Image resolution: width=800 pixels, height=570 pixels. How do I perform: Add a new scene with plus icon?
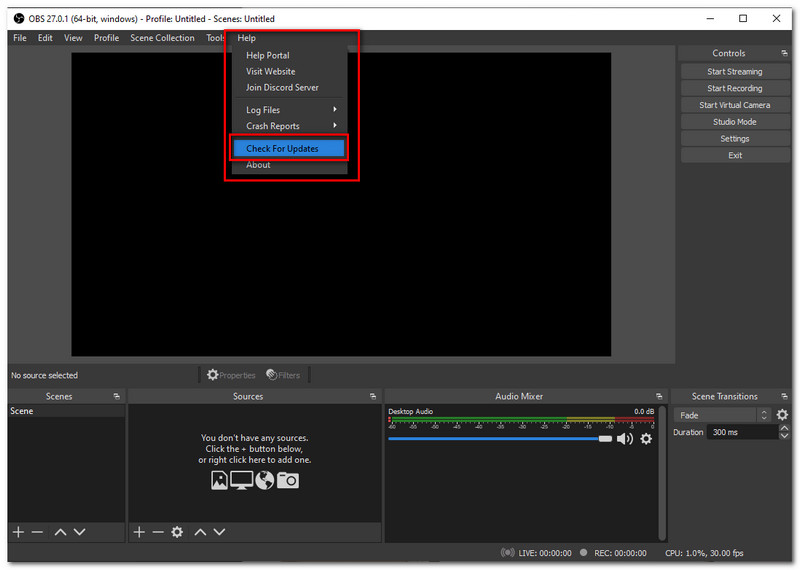[18, 532]
